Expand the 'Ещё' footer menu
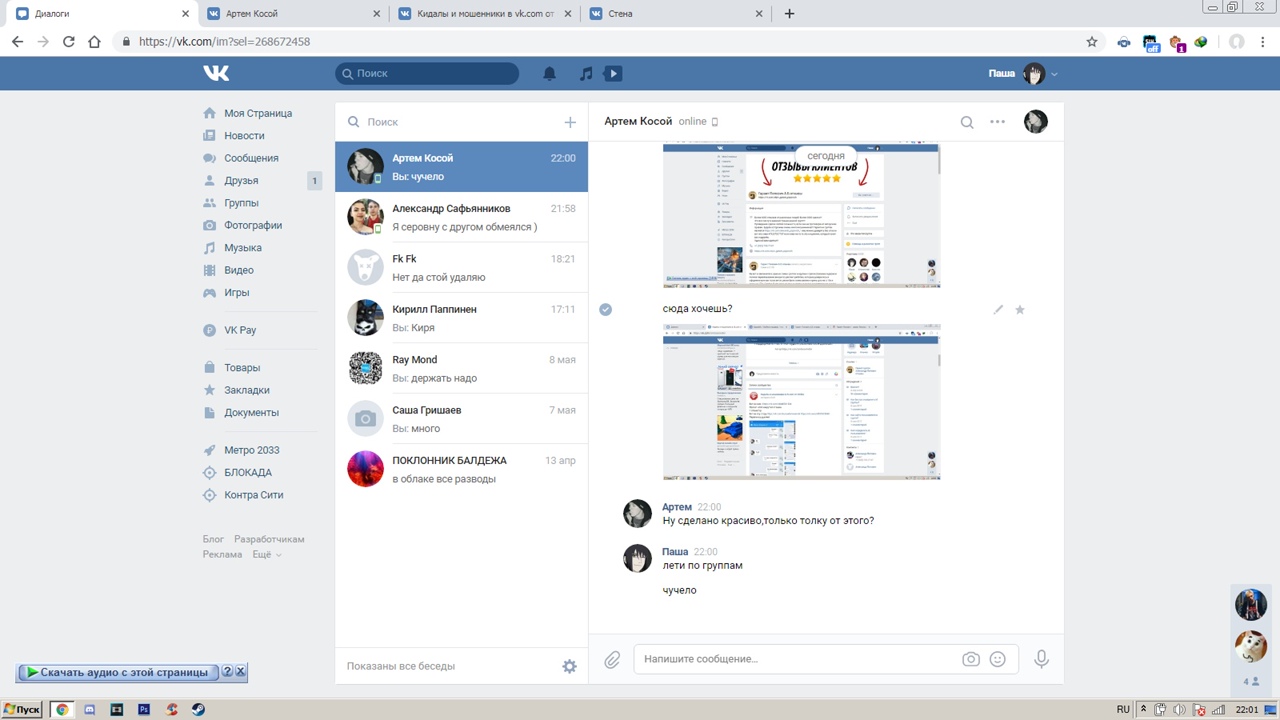Image resolution: width=1280 pixels, height=720 pixels. [x=266, y=554]
